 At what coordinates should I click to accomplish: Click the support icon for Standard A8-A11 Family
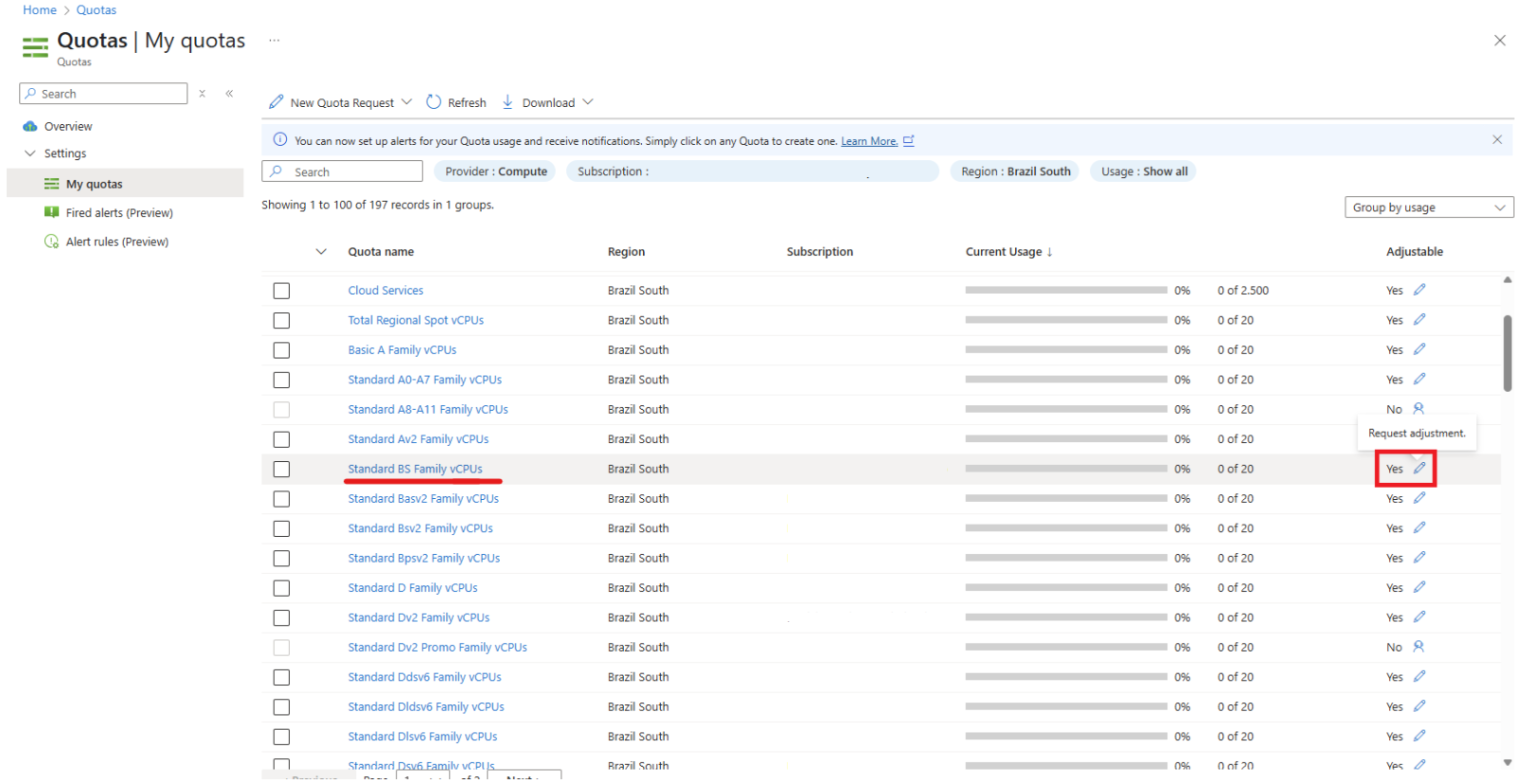pos(1418,409)
